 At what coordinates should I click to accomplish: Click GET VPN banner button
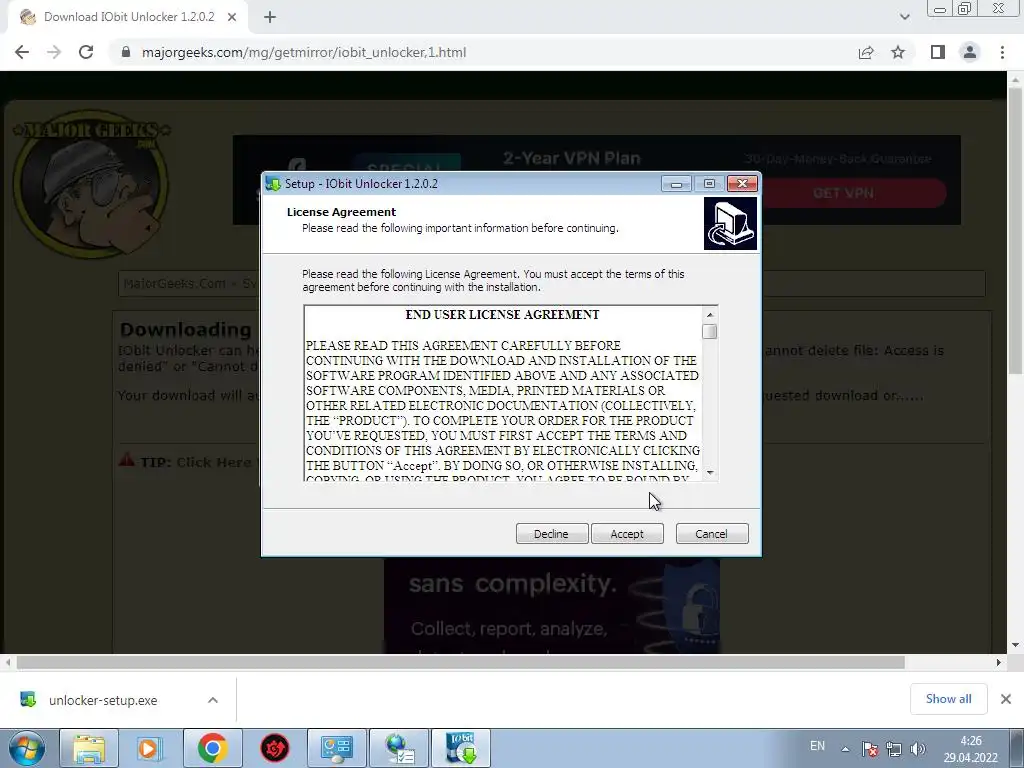(x=844, y=193)
